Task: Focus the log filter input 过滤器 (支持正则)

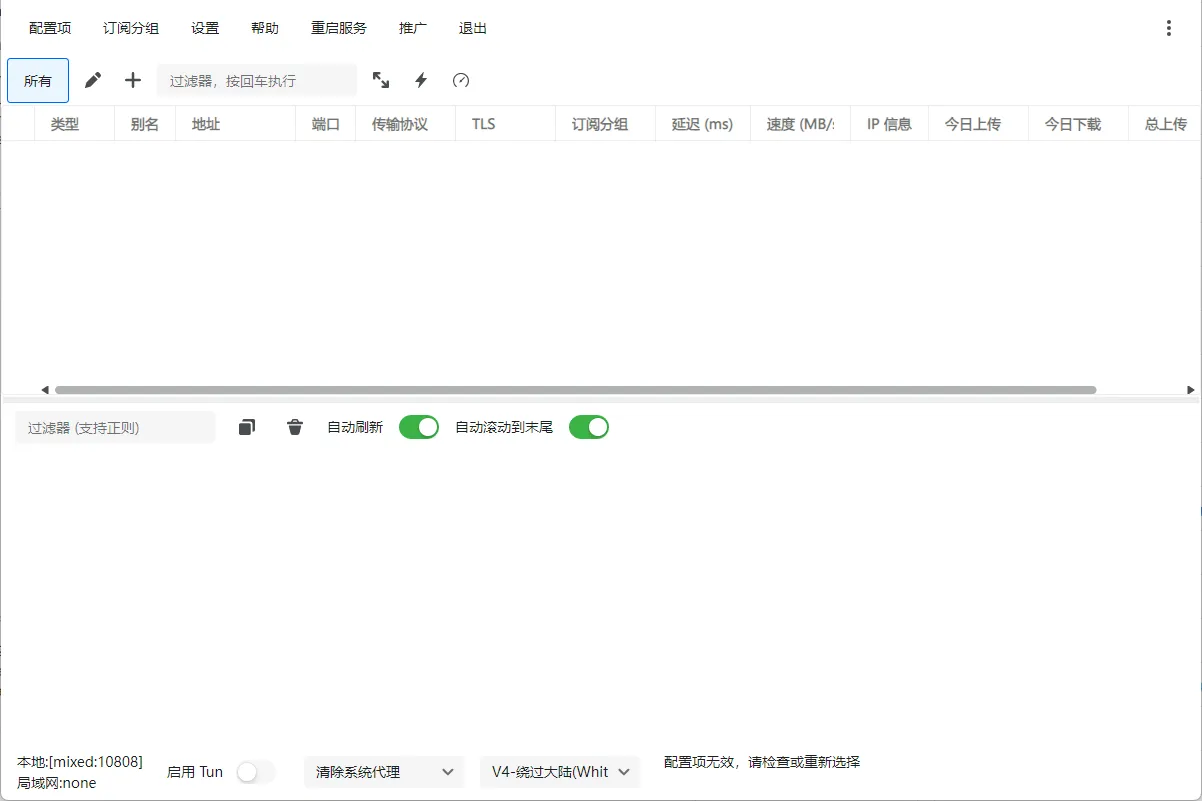Action: pos(115,427)
